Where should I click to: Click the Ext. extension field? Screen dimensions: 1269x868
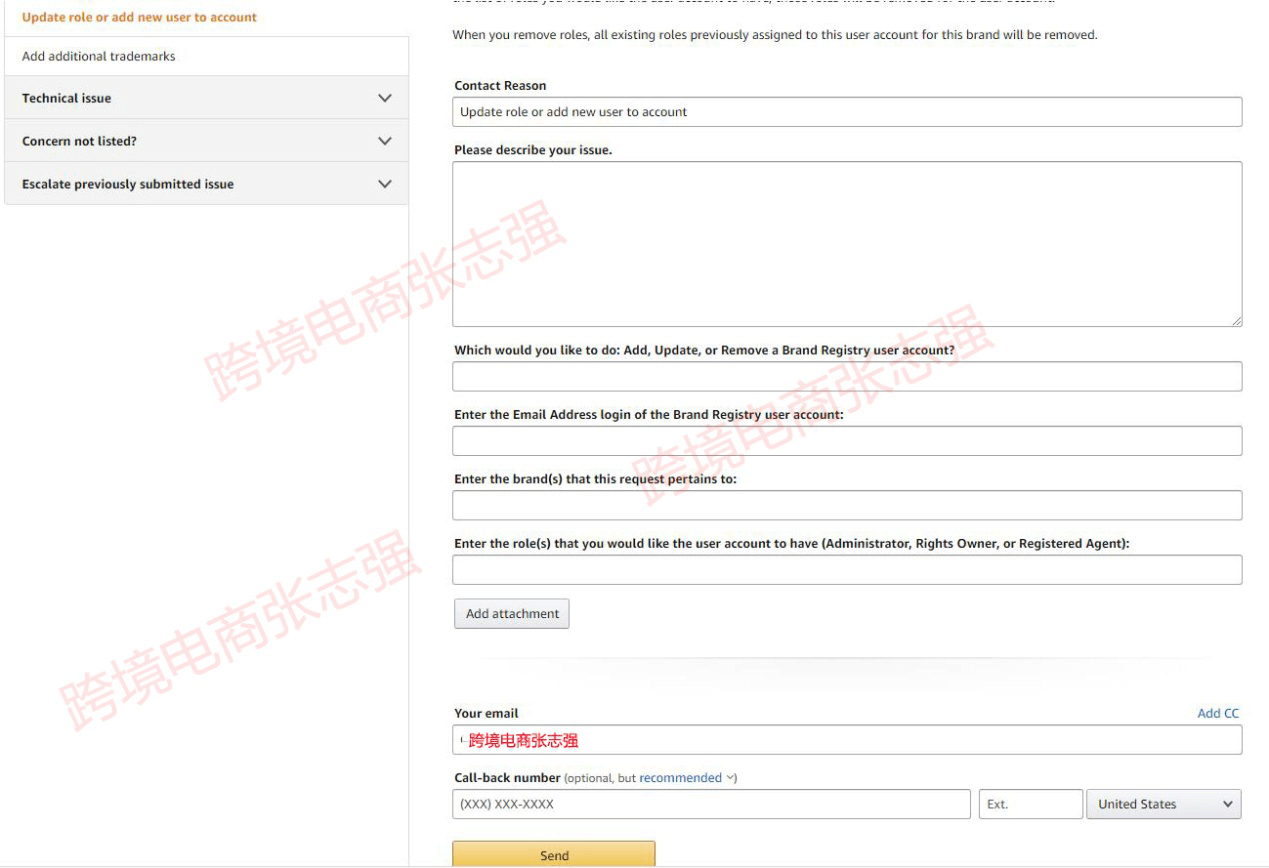[1030, 804]
